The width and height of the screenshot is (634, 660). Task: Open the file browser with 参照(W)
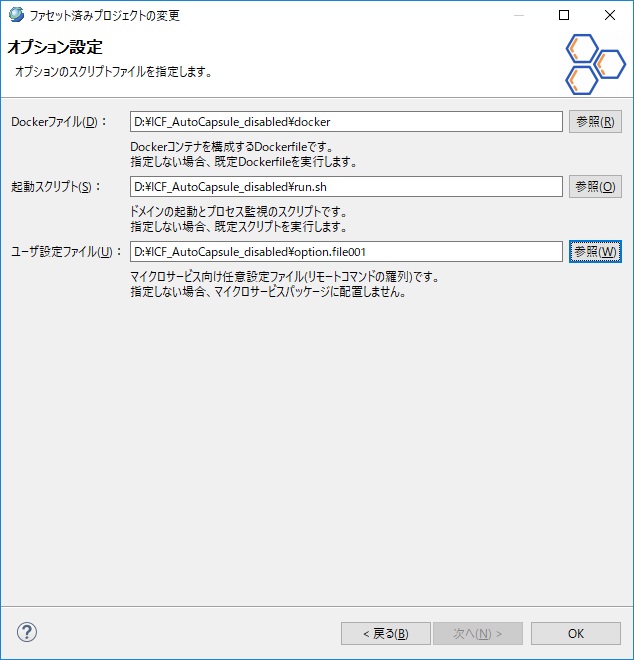595,252
